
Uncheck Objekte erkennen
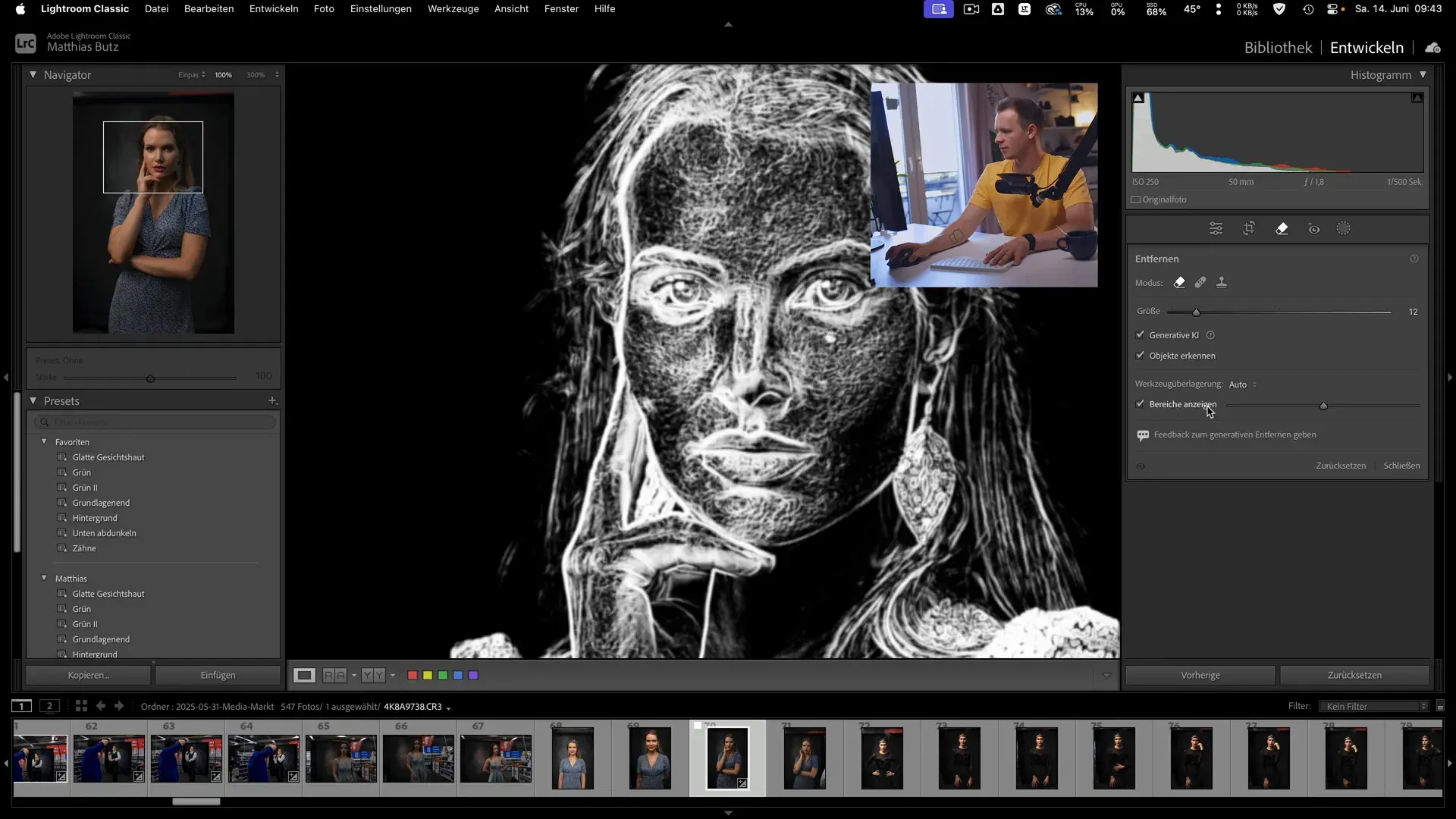pos(1140,355)
